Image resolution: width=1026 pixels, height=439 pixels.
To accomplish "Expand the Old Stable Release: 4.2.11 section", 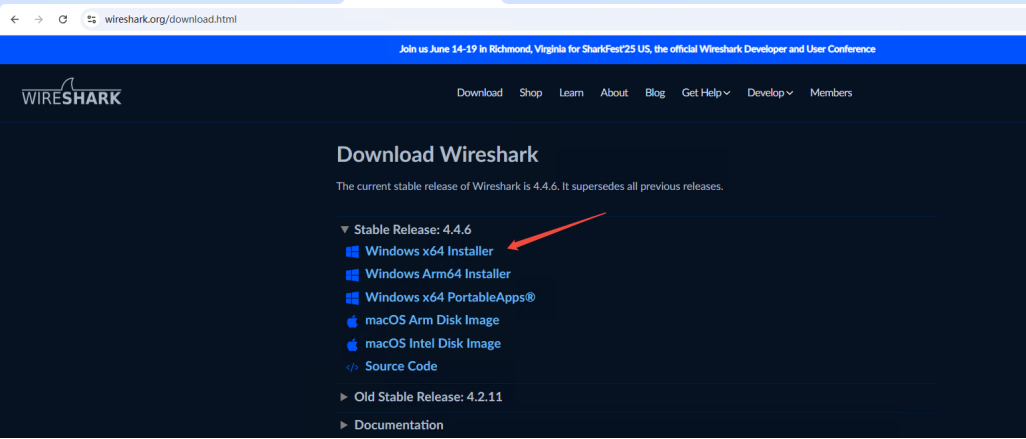I will [421, 396].
